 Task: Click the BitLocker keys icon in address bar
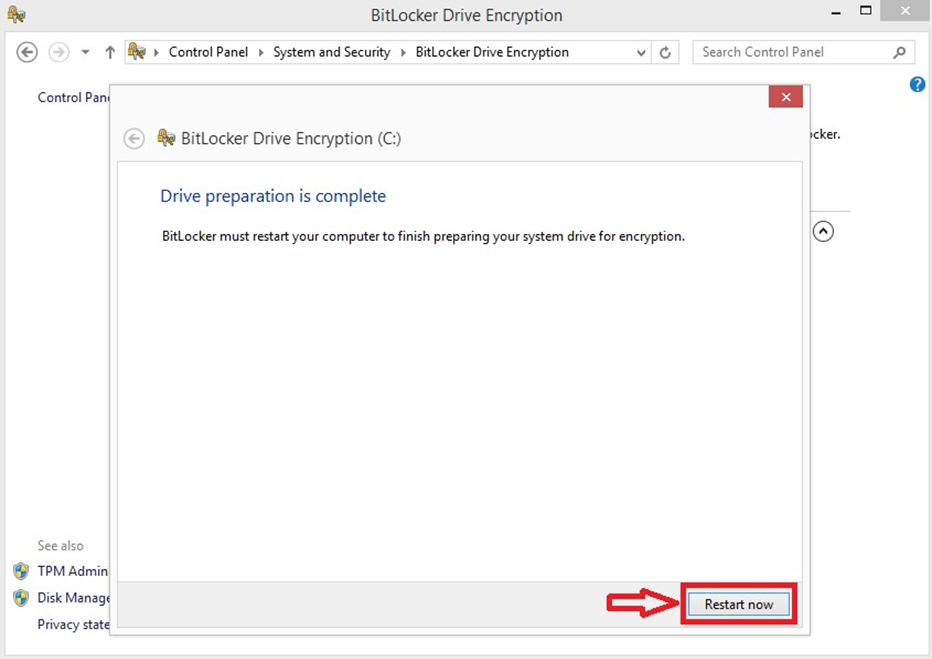tap(137, 52)
